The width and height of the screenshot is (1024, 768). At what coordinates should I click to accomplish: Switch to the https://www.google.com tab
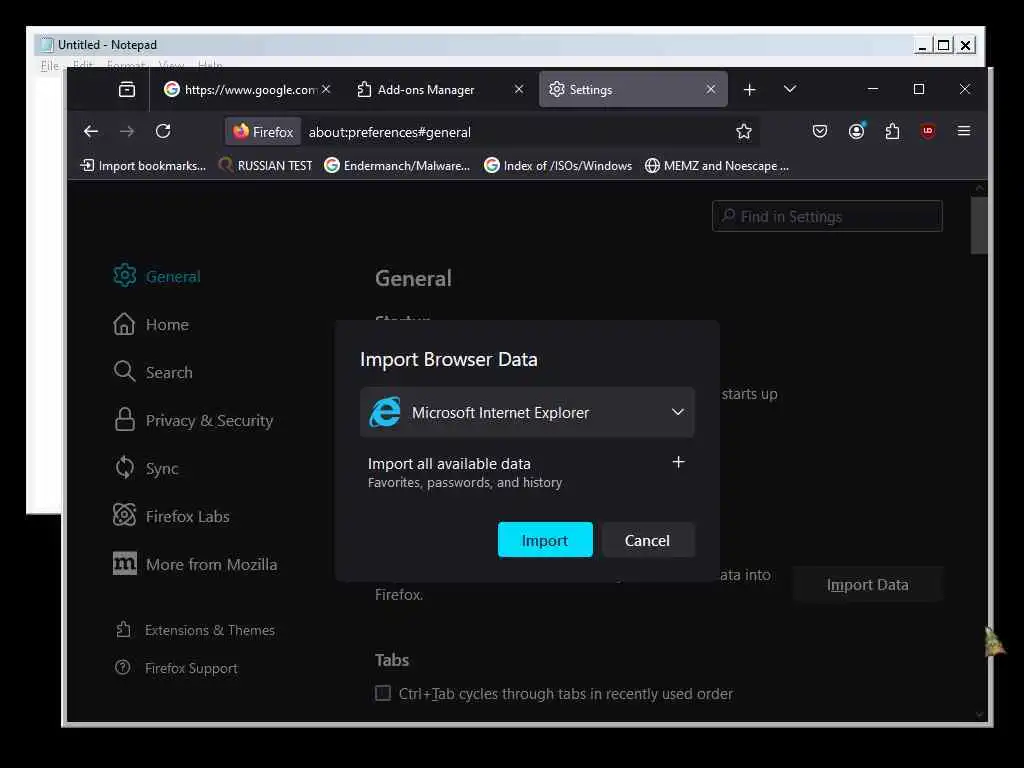pyautogui.click(x=247, y=89)
